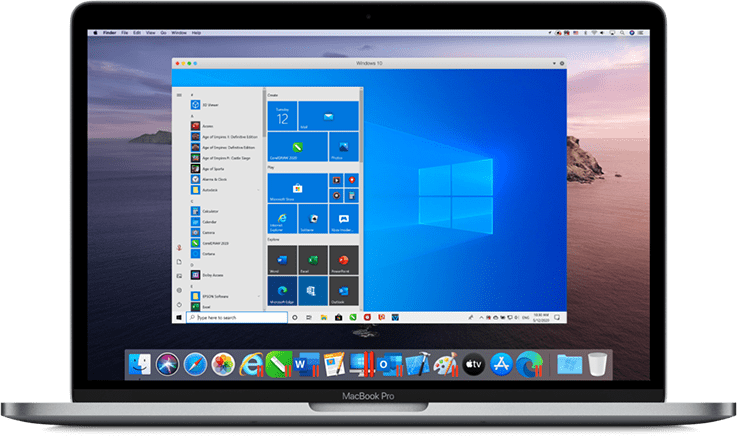Open the Windows notification center button
The height and width of the screenshot is (437, 737).
pyautogui.click(x=557, y=318)
